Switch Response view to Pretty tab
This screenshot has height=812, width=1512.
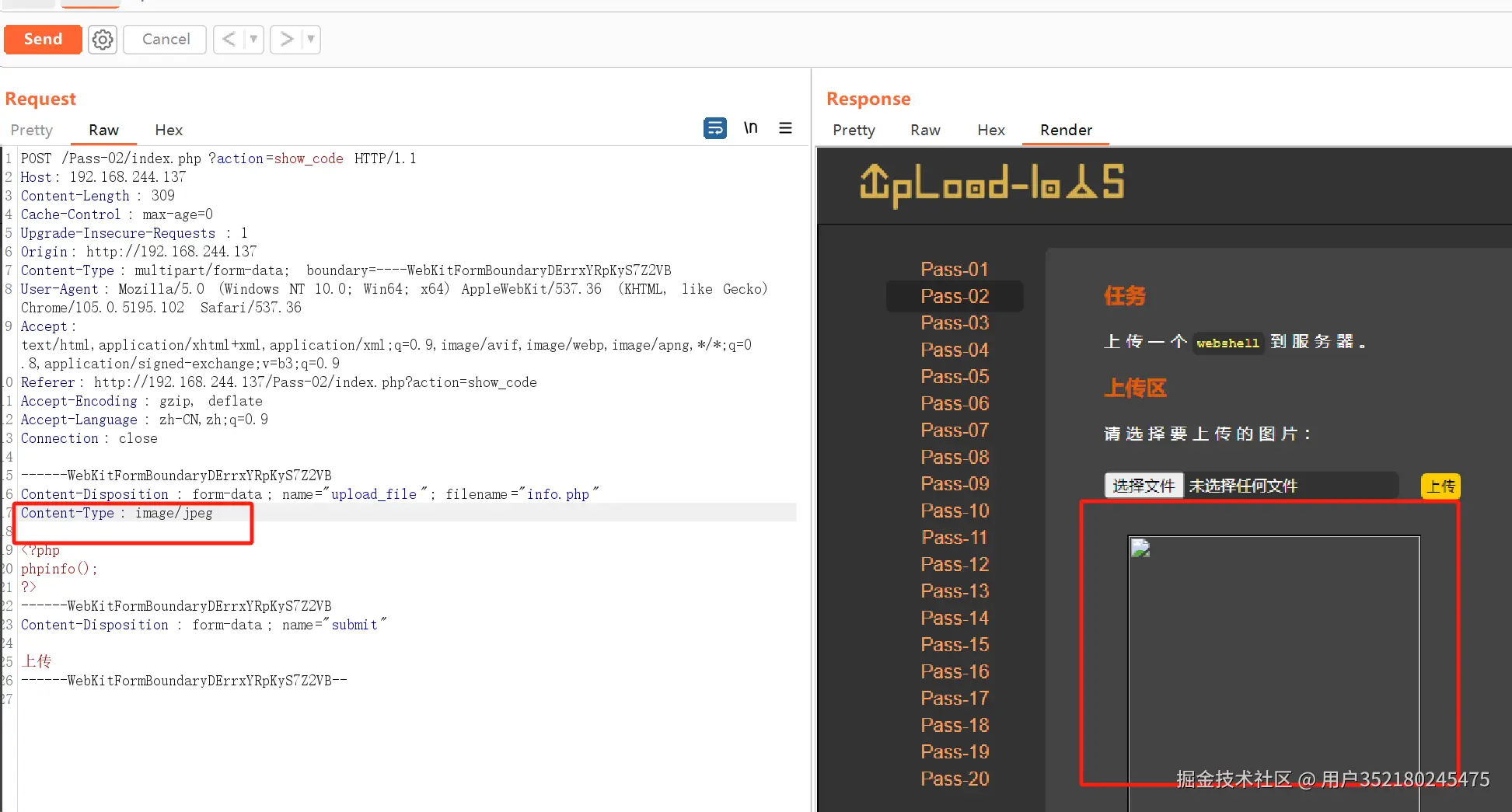(x=854, y=130)
